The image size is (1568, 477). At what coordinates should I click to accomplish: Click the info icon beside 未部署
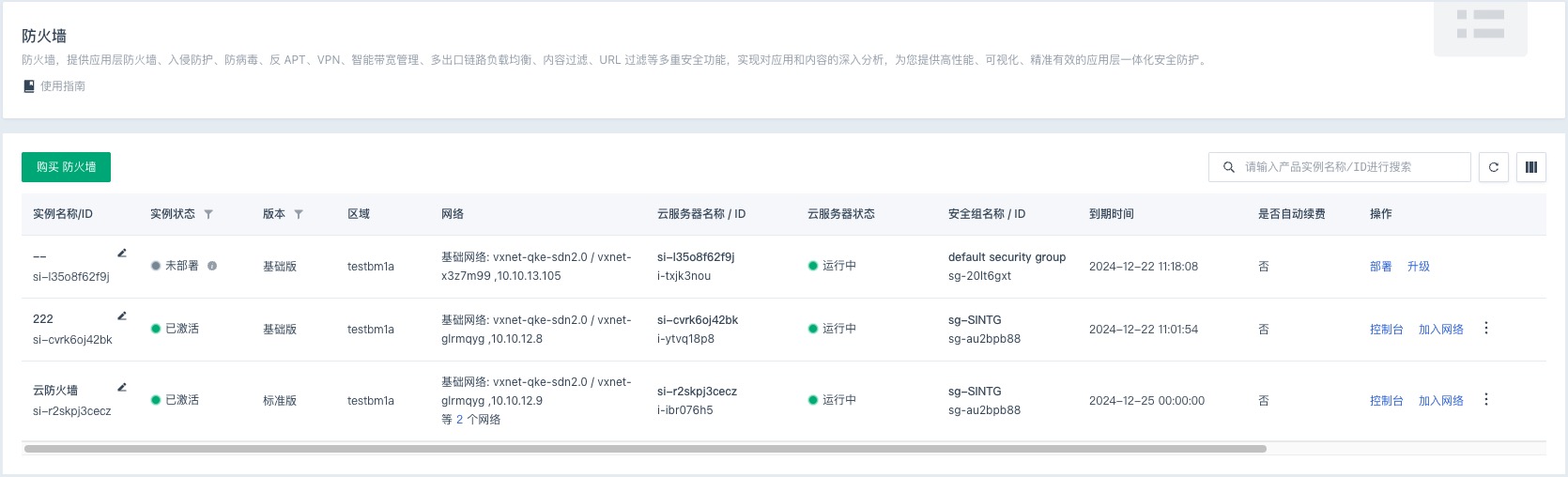pyautogui.click(x=212, y=266)
